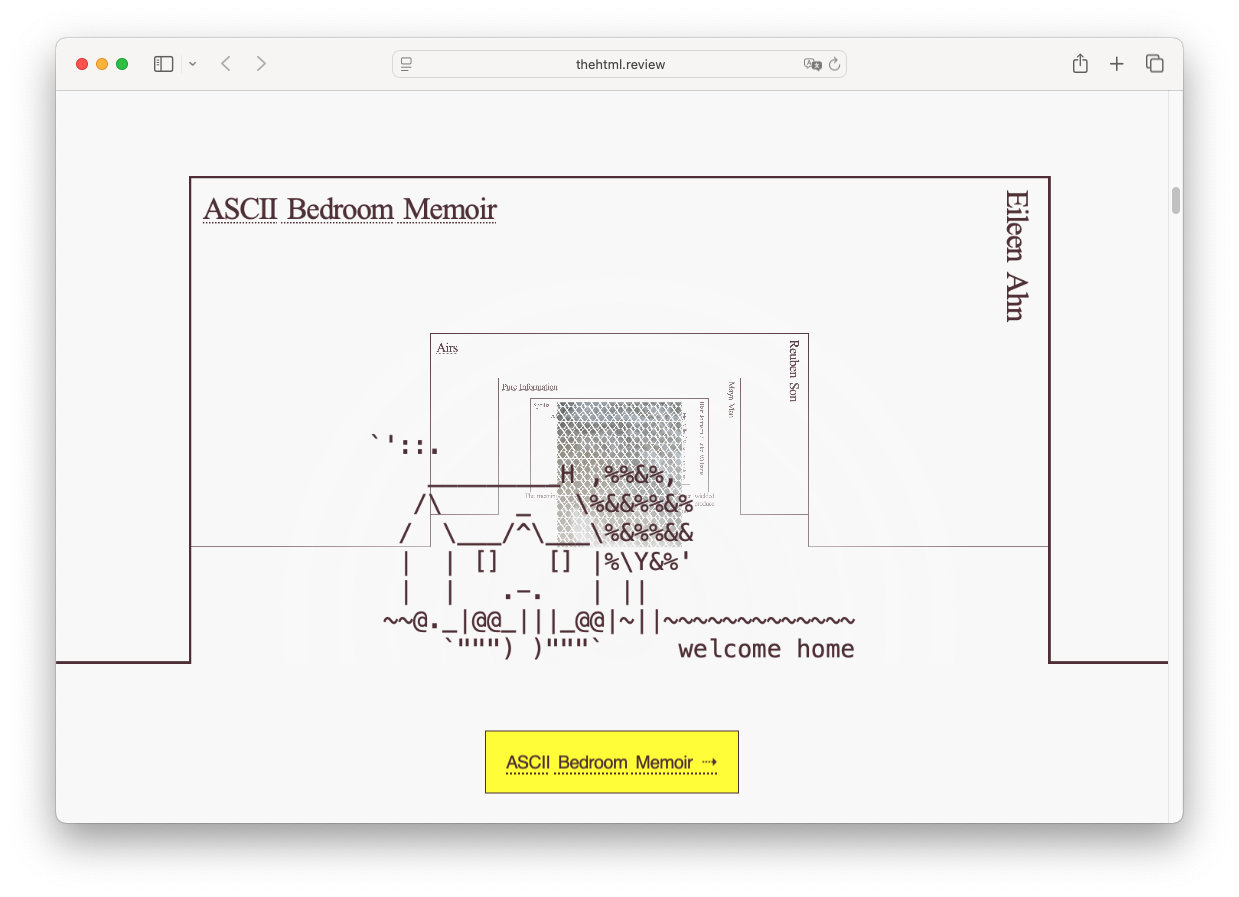Open the Share menu
The image size is (1239, 897).
pyautogui.click(x=1080, y=64)
